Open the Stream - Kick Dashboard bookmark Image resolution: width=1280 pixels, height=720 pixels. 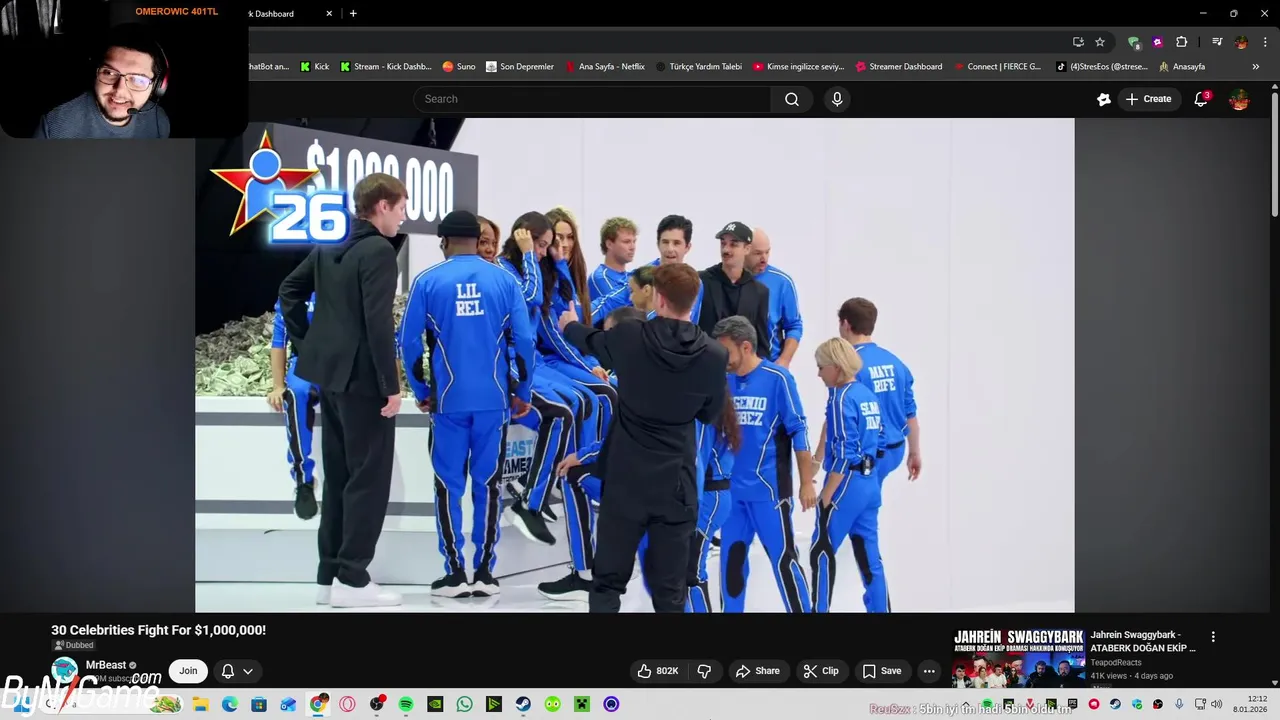point(386,67)
